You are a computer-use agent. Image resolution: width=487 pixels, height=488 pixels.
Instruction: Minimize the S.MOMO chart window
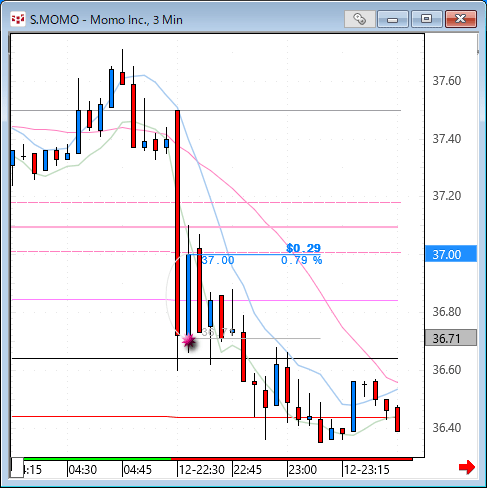(x=393, y=19)
